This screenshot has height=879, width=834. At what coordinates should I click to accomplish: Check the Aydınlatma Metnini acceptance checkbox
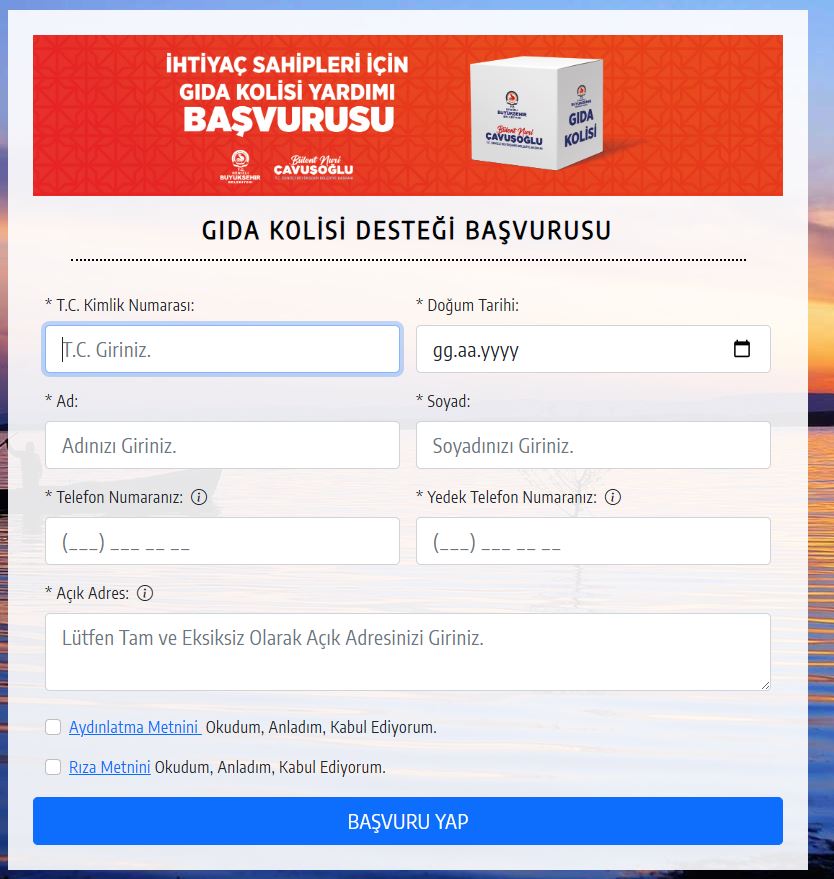click(53, 727)
